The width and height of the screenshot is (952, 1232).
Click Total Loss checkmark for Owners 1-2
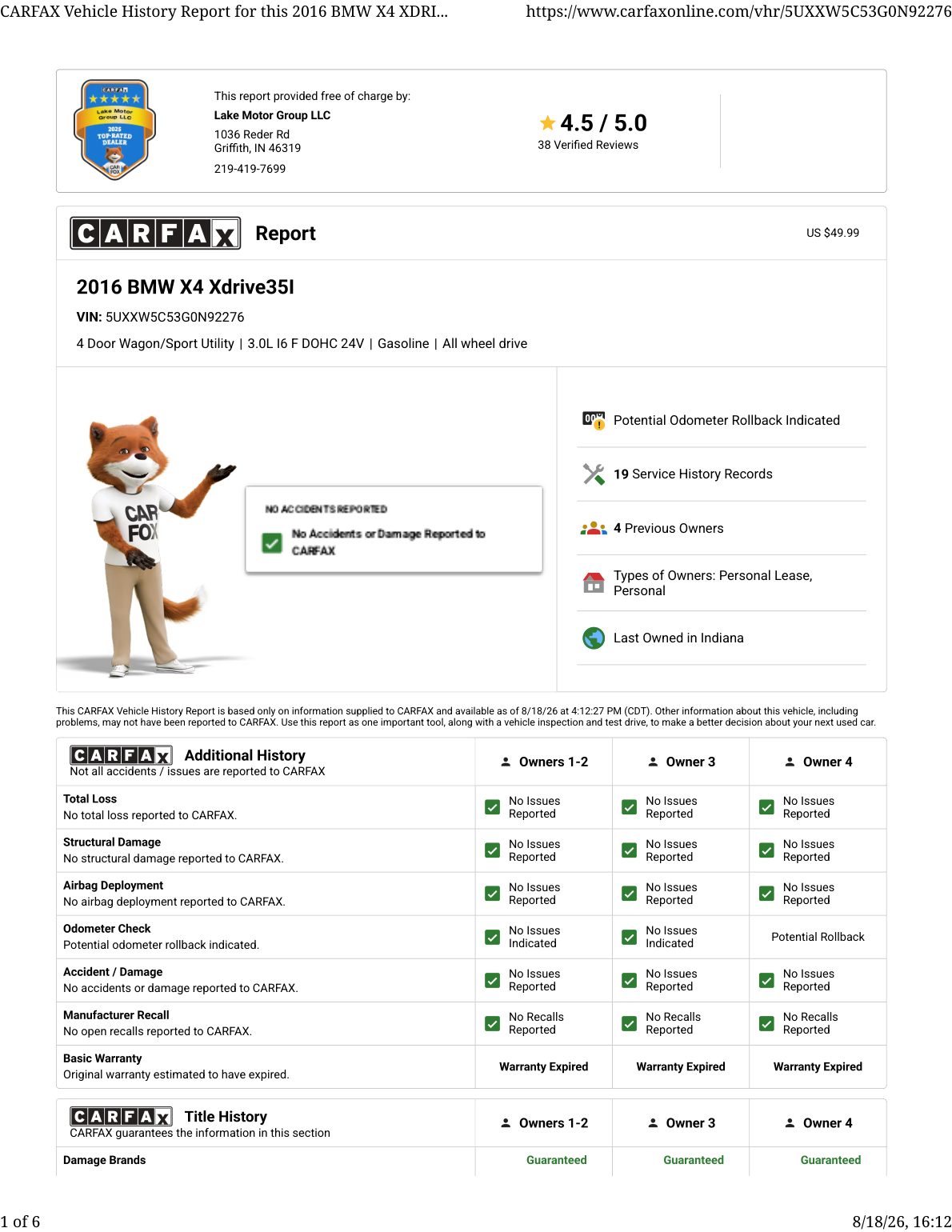(x=493, y=807)
